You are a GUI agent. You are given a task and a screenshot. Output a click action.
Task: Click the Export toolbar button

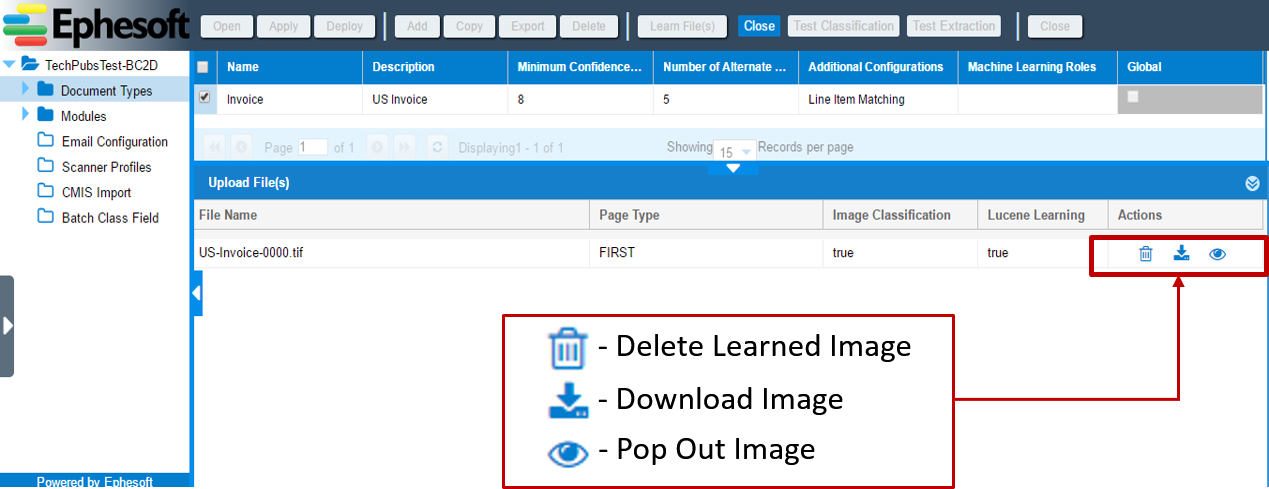coord(527,26)
